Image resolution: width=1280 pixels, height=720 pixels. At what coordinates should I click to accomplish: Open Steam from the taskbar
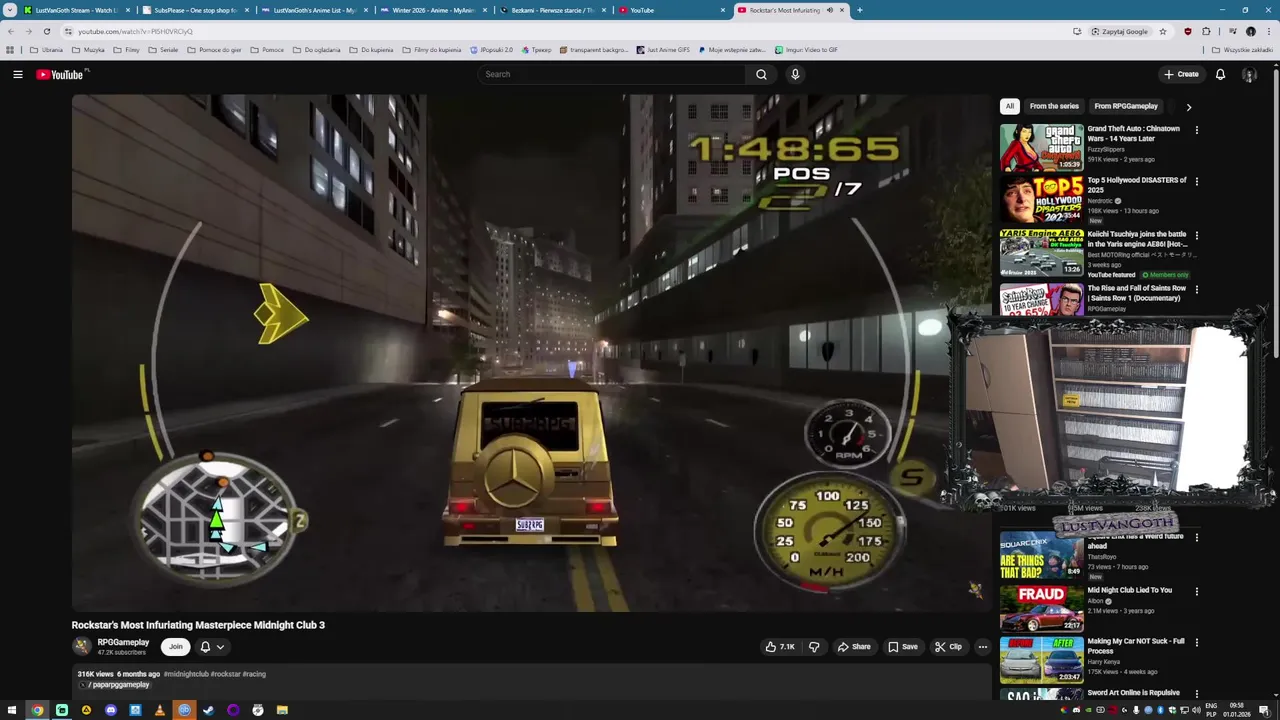pos(208,710)
